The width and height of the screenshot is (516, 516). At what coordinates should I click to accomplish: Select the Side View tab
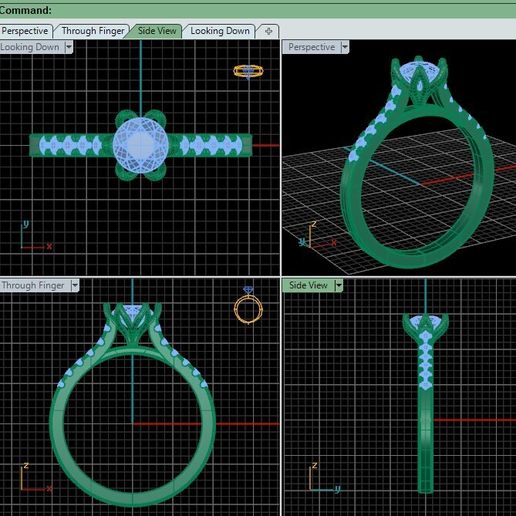[x=157, y=31]
